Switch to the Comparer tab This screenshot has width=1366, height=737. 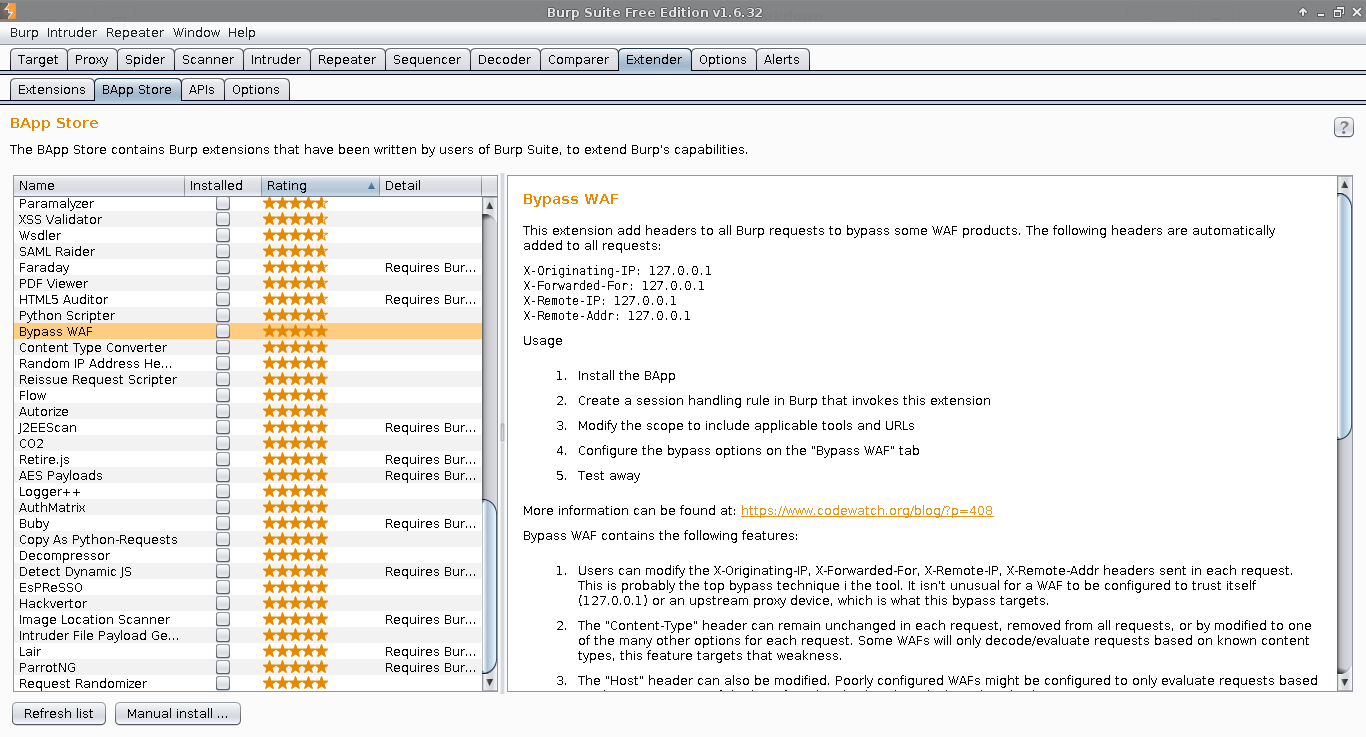pos(578,60)
